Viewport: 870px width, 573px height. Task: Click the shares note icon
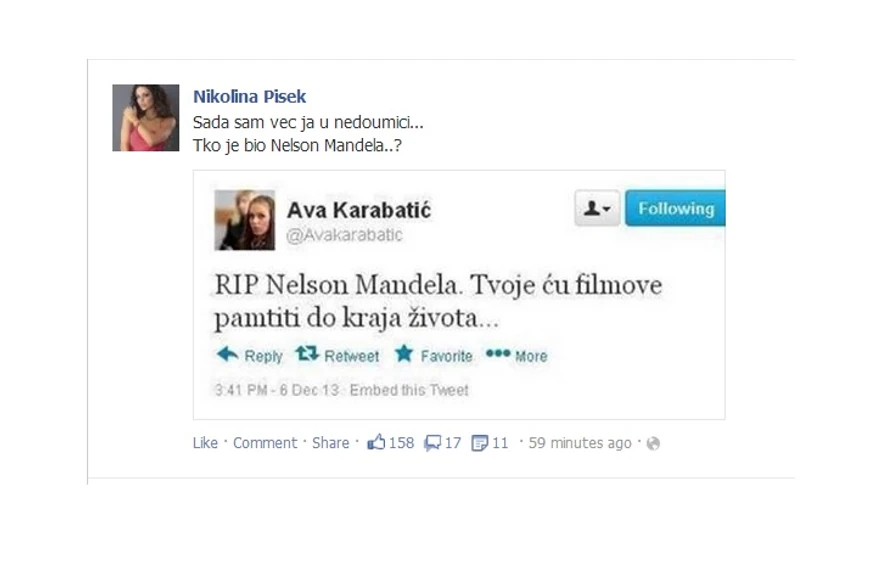[x=479, y=443]
